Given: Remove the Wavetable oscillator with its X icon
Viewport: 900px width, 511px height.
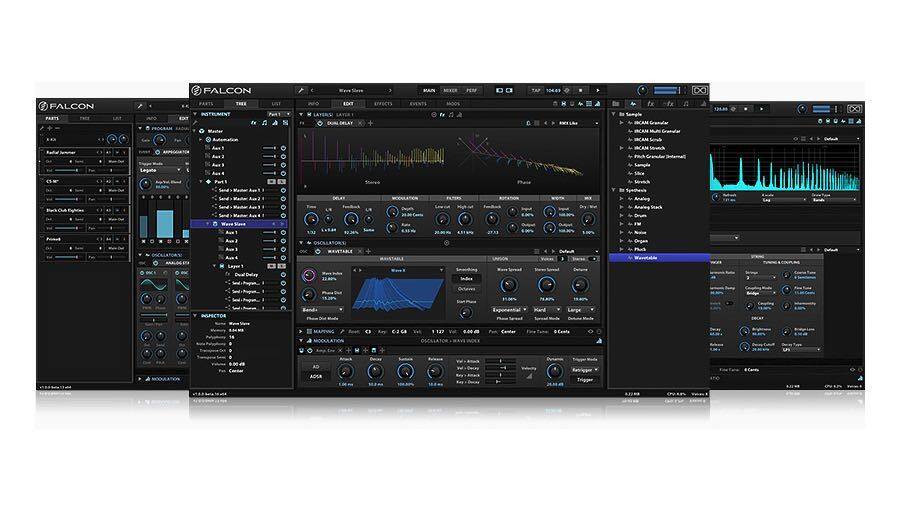Looking at the screenshot, I should 360,251.
